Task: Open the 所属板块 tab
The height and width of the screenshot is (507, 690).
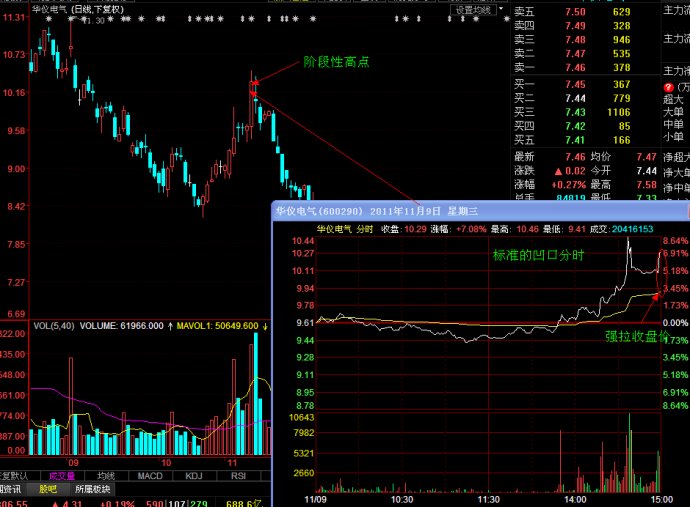Action: pos(93,489)
